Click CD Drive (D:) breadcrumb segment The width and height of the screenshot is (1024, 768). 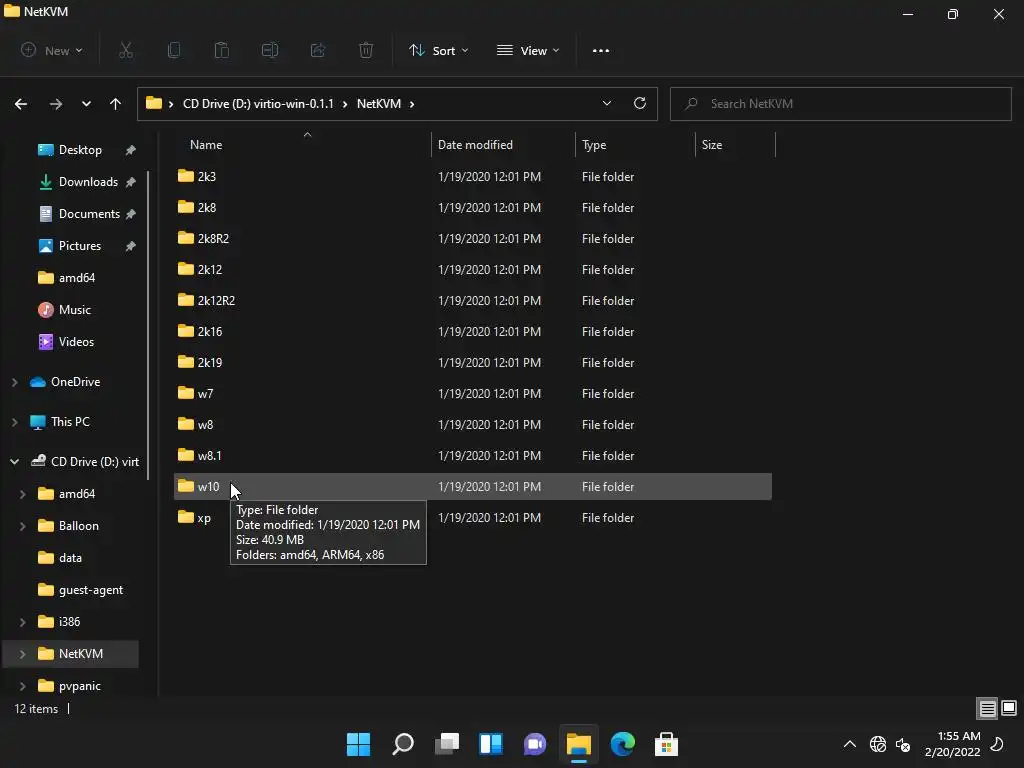click(x=258, y=104)
